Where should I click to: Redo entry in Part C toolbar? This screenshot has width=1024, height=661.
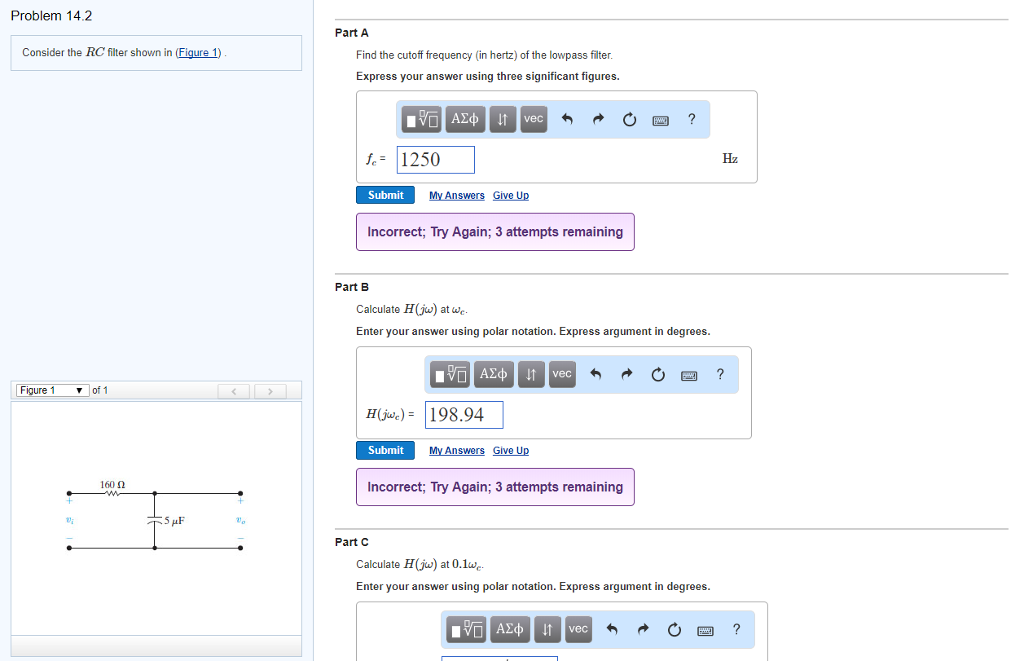643,630
